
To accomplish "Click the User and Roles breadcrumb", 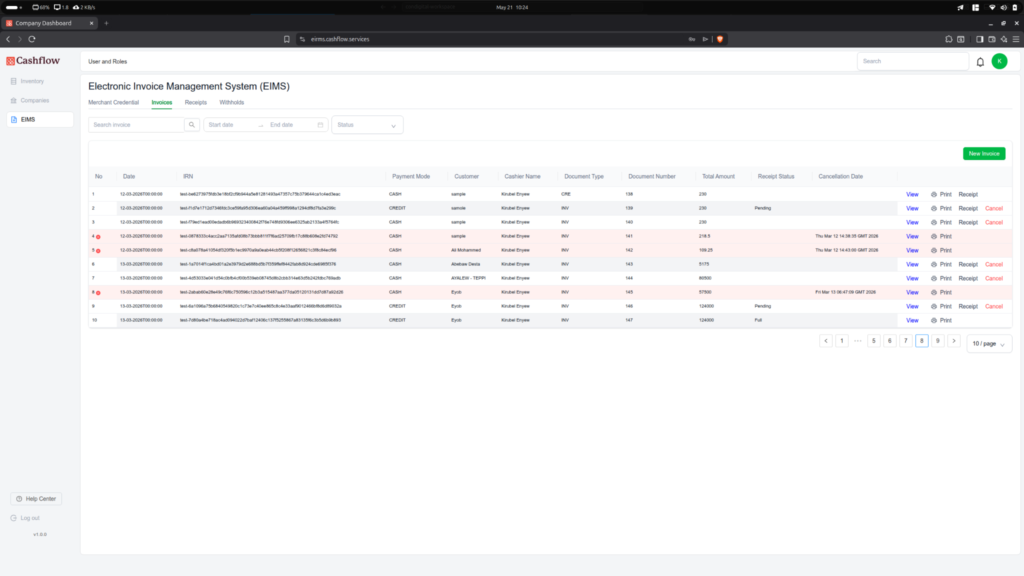I will coord(108,62).
